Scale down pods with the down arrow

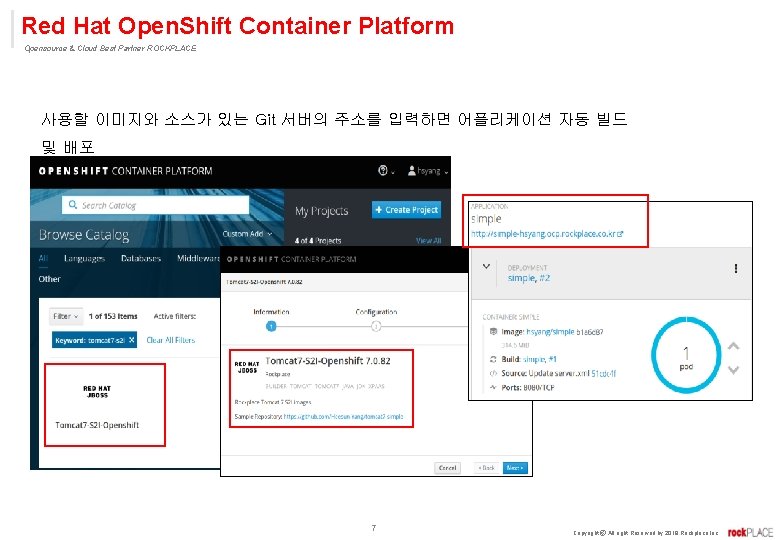click(733, 369)
